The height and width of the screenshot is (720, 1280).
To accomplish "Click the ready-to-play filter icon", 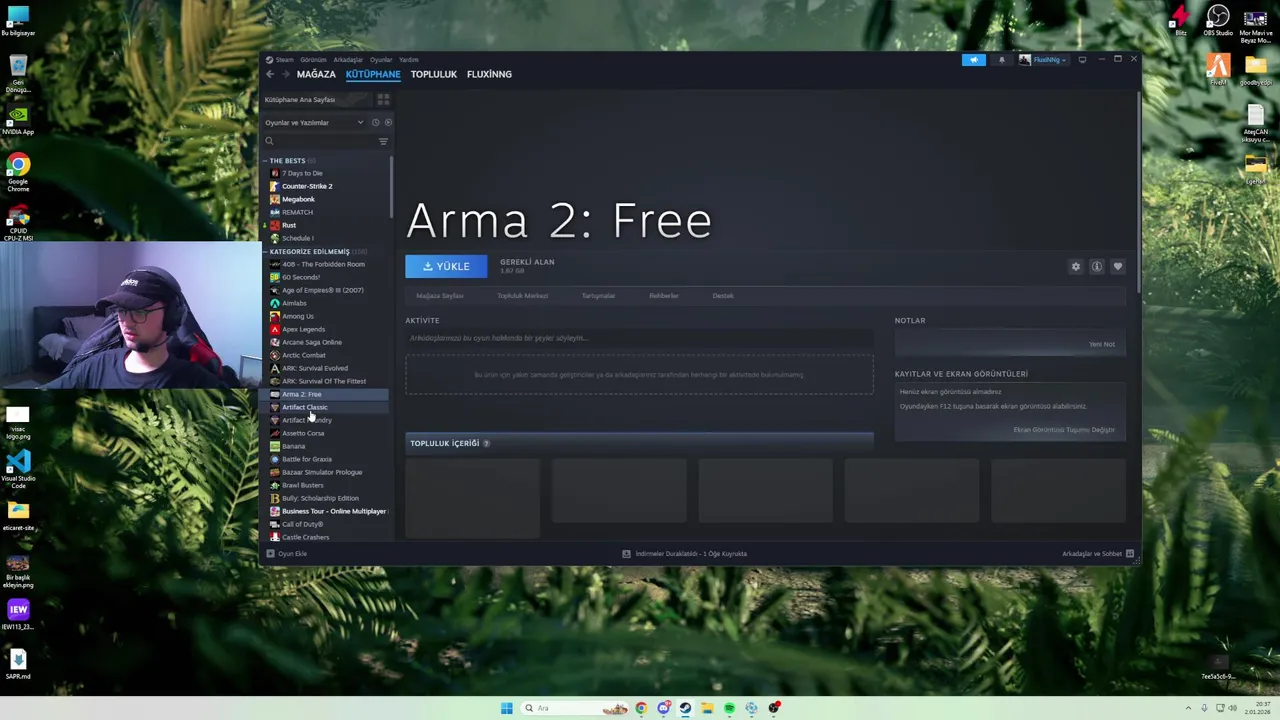I will (x=388, y=122).
